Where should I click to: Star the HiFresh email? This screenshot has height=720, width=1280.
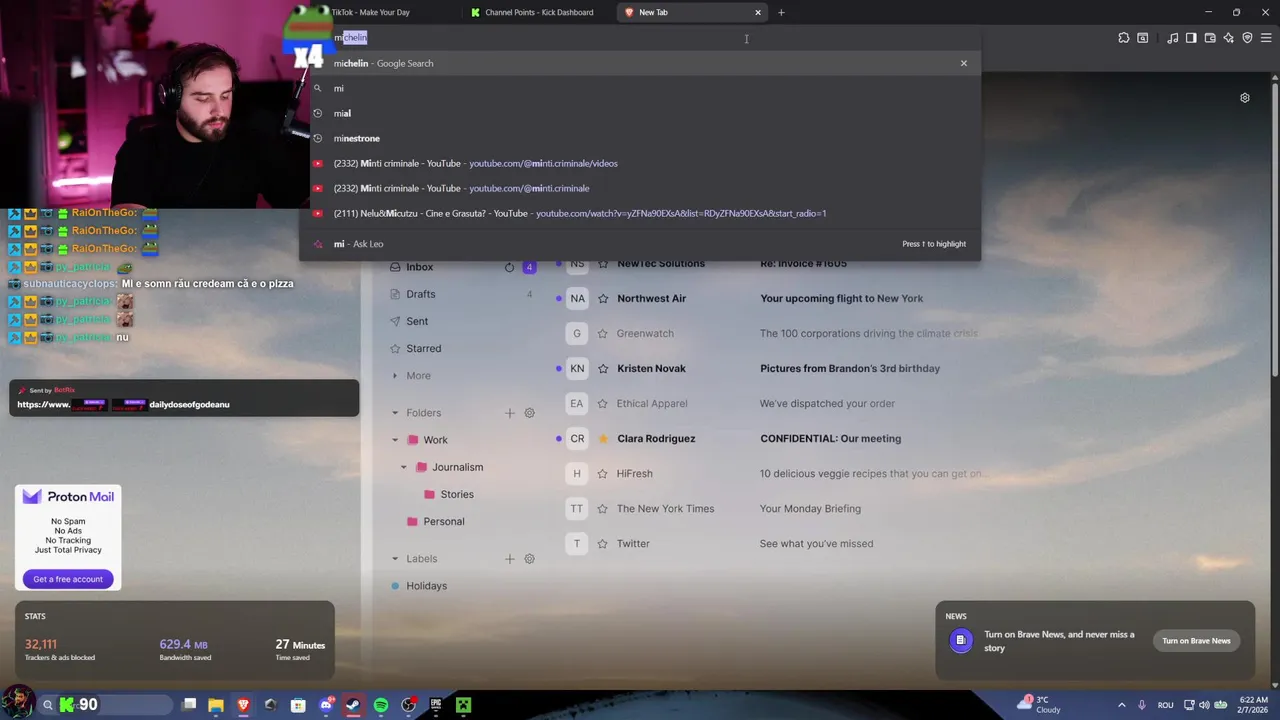coord(603,473)
